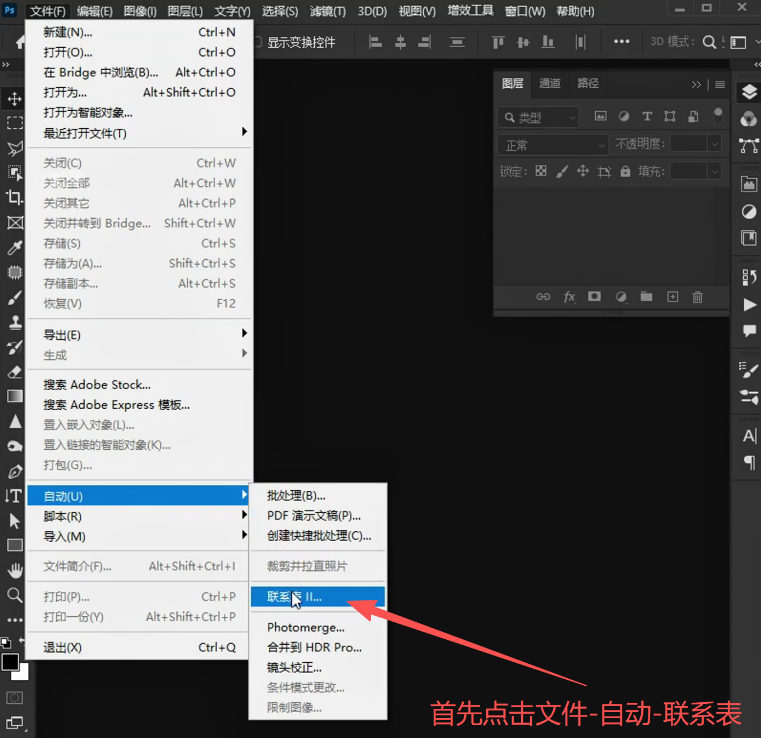
Task: Click add layer style fx icon
Action: 569,296
